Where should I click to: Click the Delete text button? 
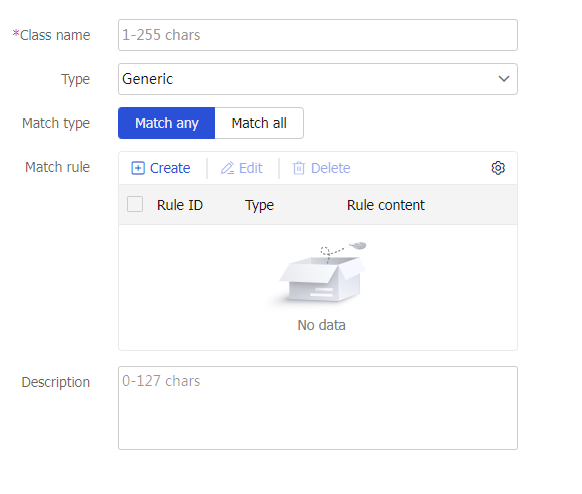tap(330, 168)
